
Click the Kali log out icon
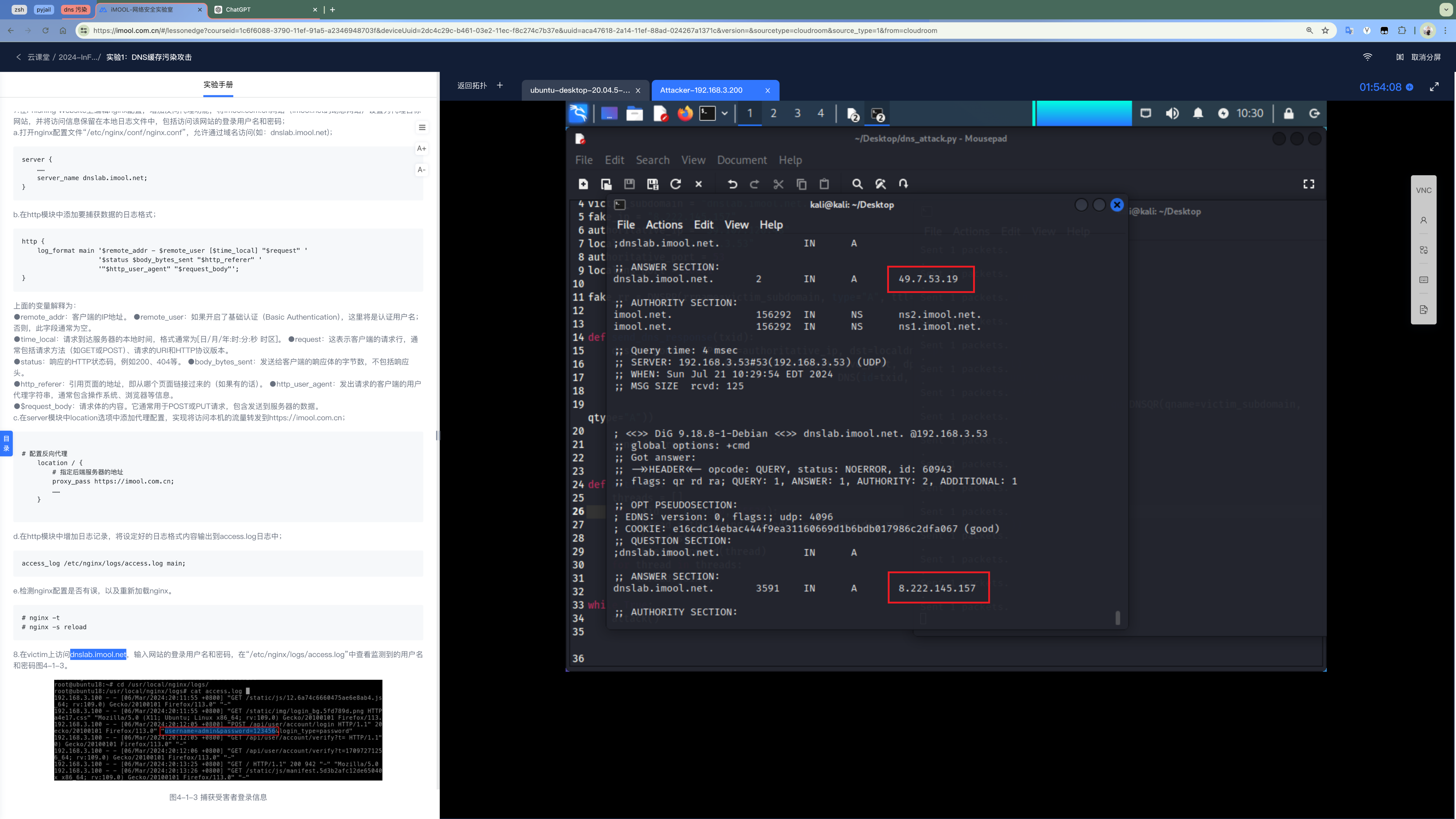coord(1315,113)
